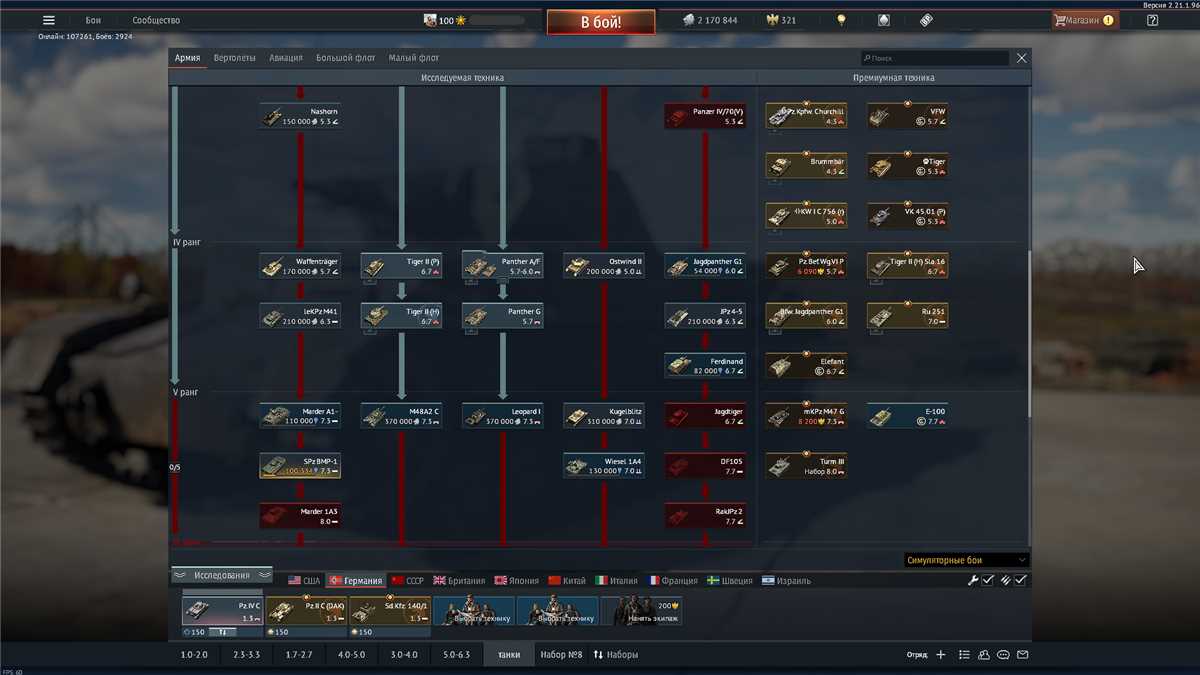
Task: Switch to the Вертолеты tab
Action: coord(235,58)
